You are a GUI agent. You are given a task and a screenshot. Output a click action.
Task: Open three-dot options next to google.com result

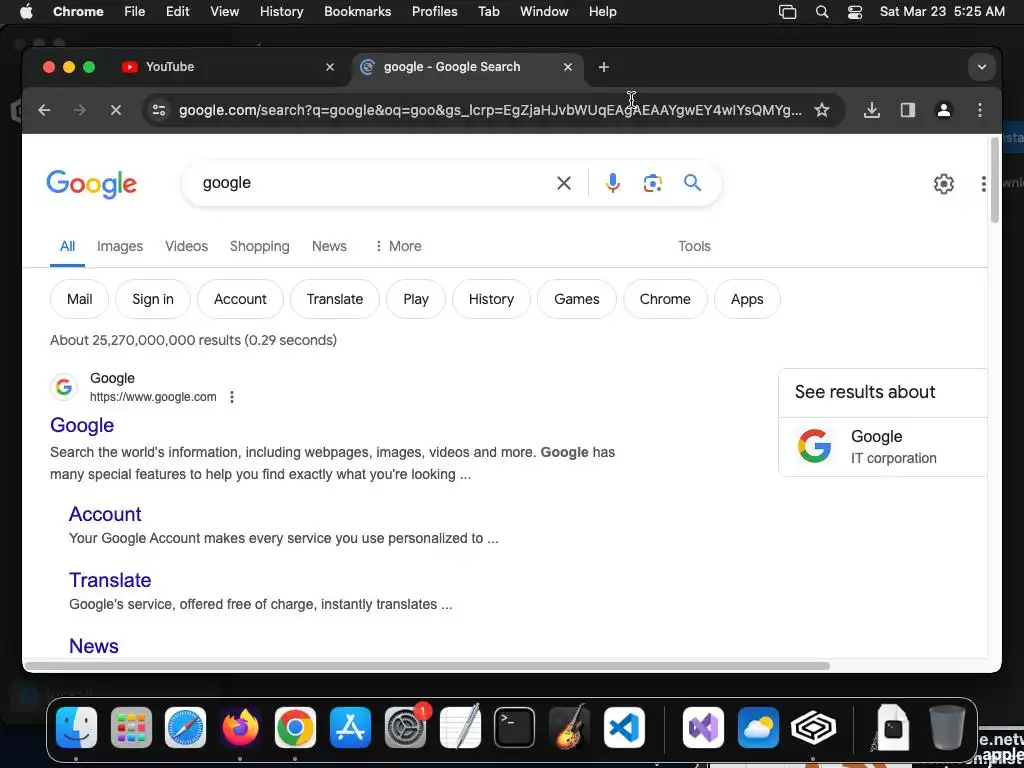coord(232,397)
